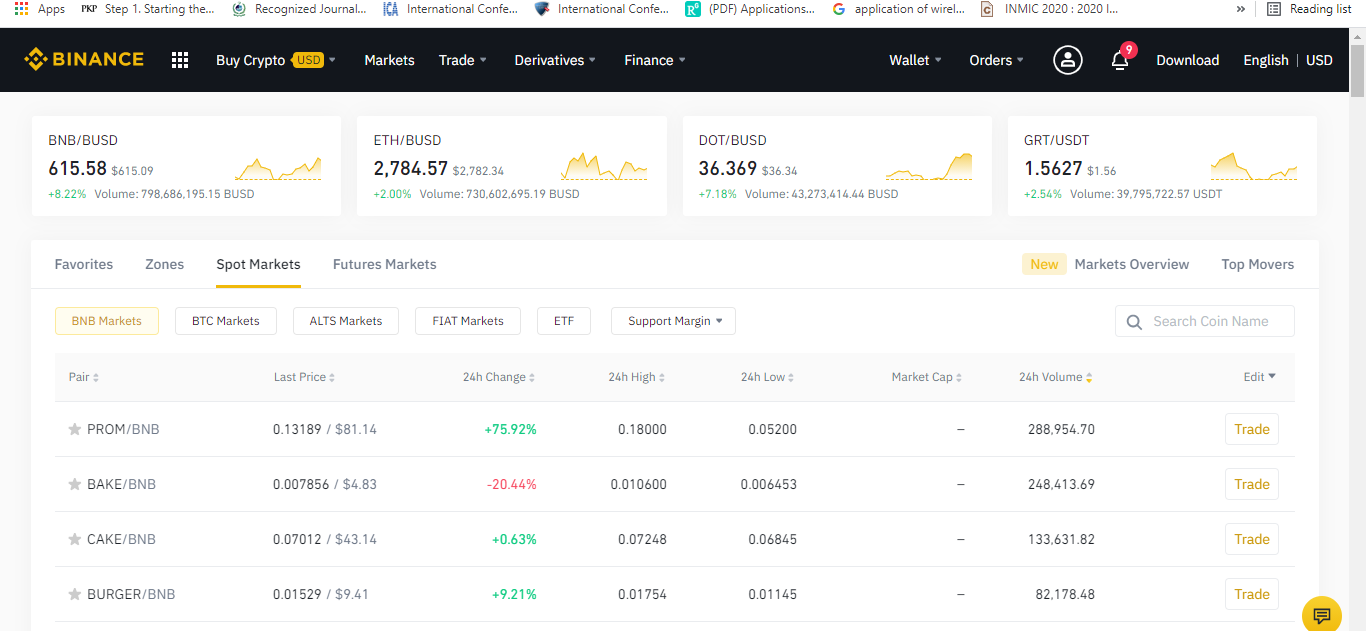Viewport: 1366px width, 631px height.
Task: Select BTC Markets filter
Action: pyautogui.click(x=226, y=321)
